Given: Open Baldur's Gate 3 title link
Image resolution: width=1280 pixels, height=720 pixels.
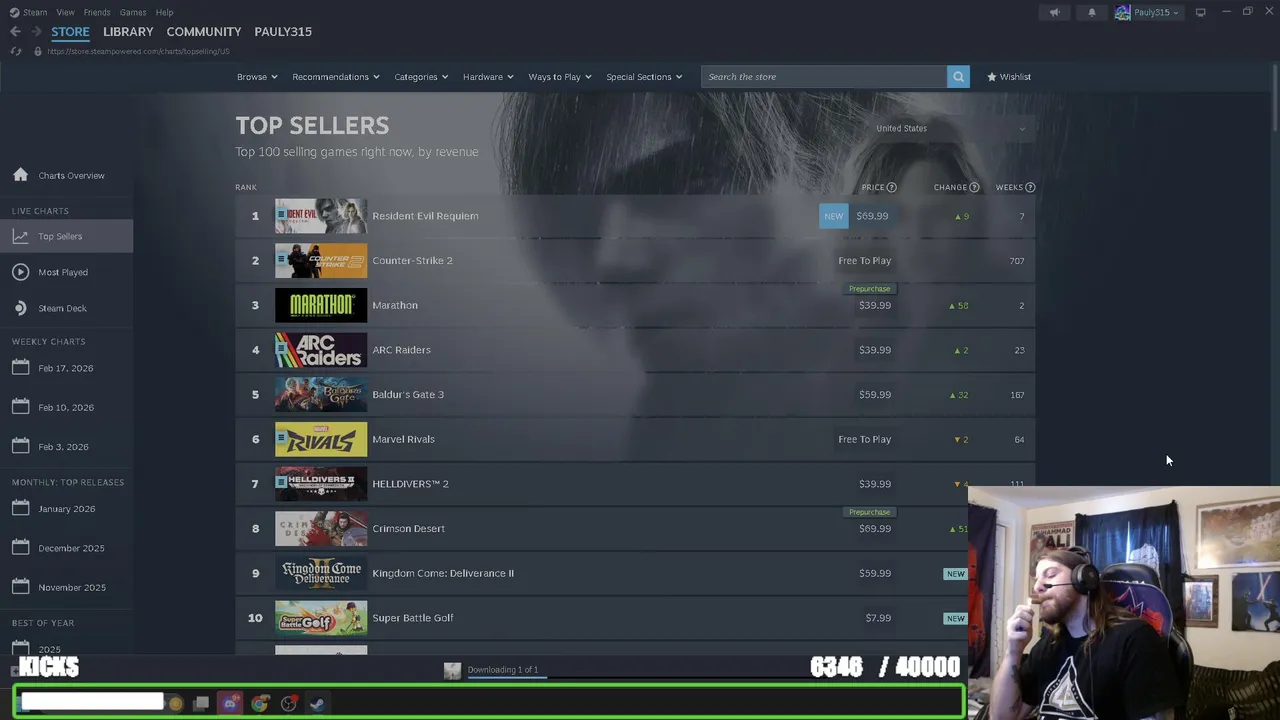Looking at the screenshot, I should [408, 395].
